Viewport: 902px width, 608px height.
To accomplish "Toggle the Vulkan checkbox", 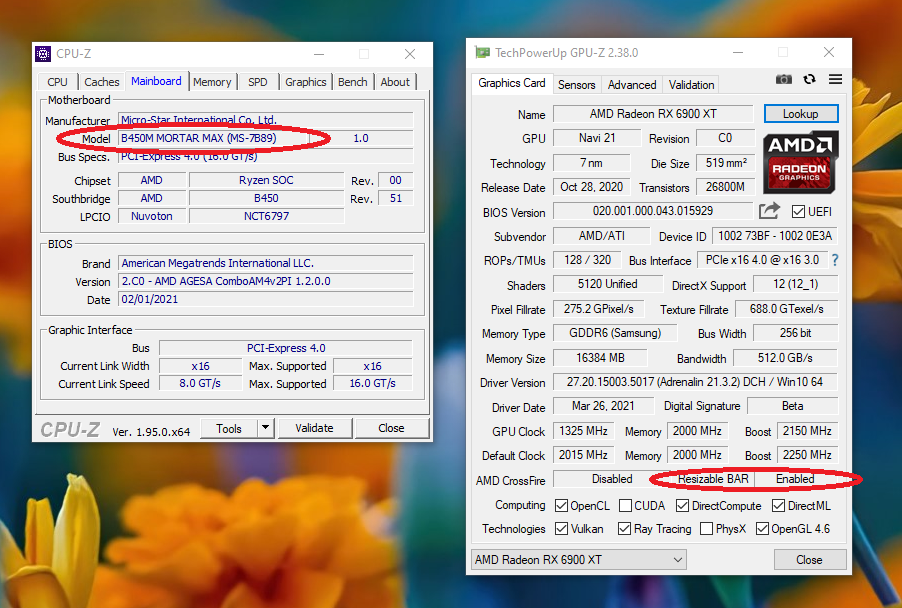I will pos(561,528).
